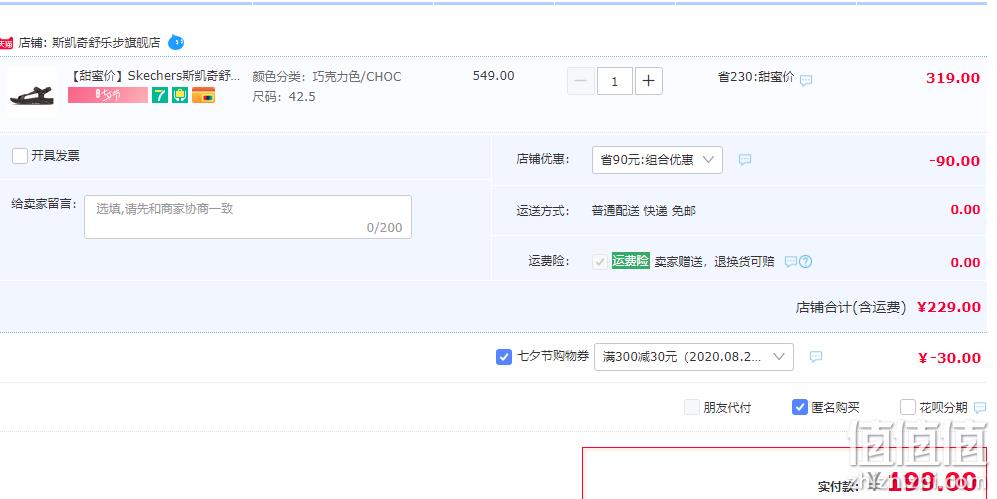
Task: Click the store name 斯凯奇舒乐步旗舰店
Action: (106, 43)
